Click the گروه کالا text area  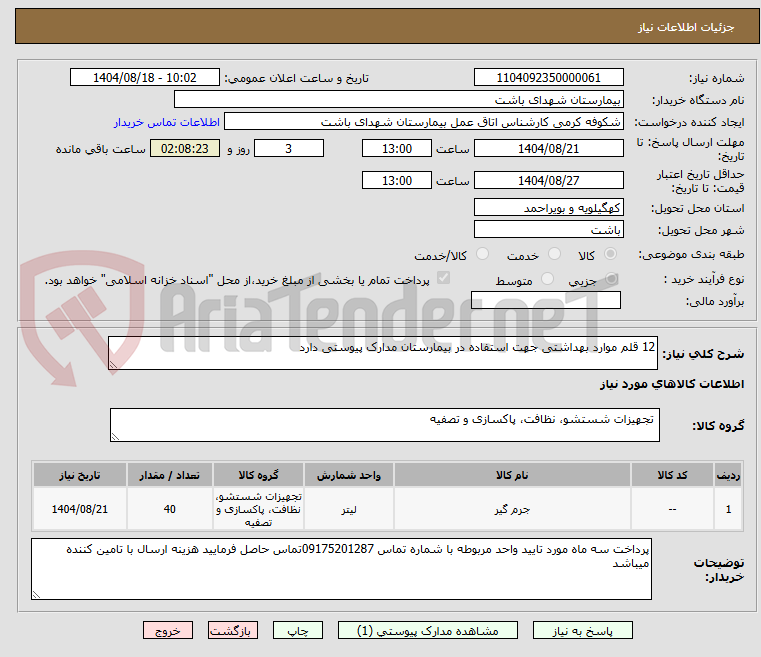(x=384, y=425)
